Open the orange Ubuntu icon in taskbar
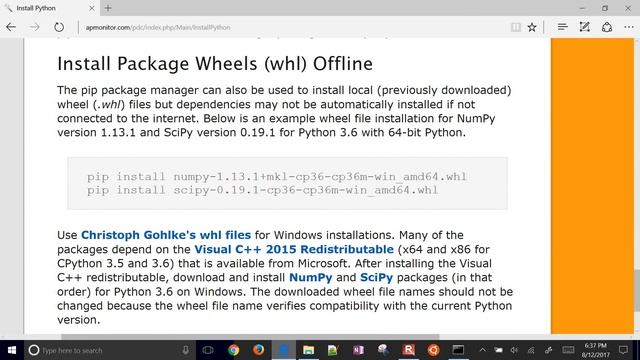This screenshot has width=640, height=360. 433,350
